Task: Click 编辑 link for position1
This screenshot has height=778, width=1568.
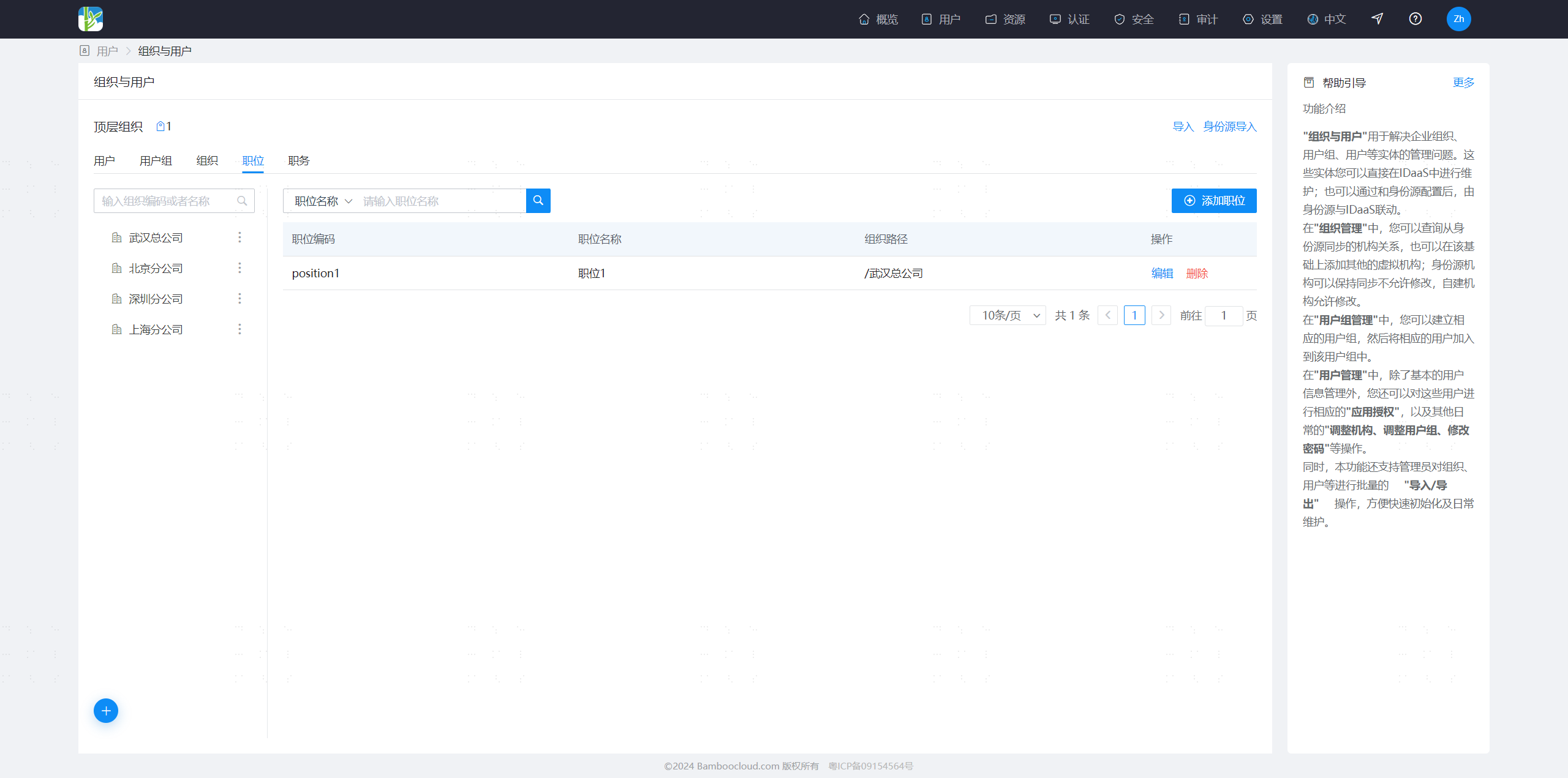Action: click(x=1162, y=273)
